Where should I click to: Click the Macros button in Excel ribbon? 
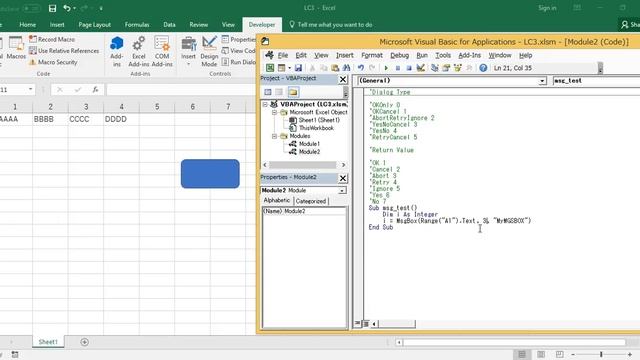(x=16, y=48)
